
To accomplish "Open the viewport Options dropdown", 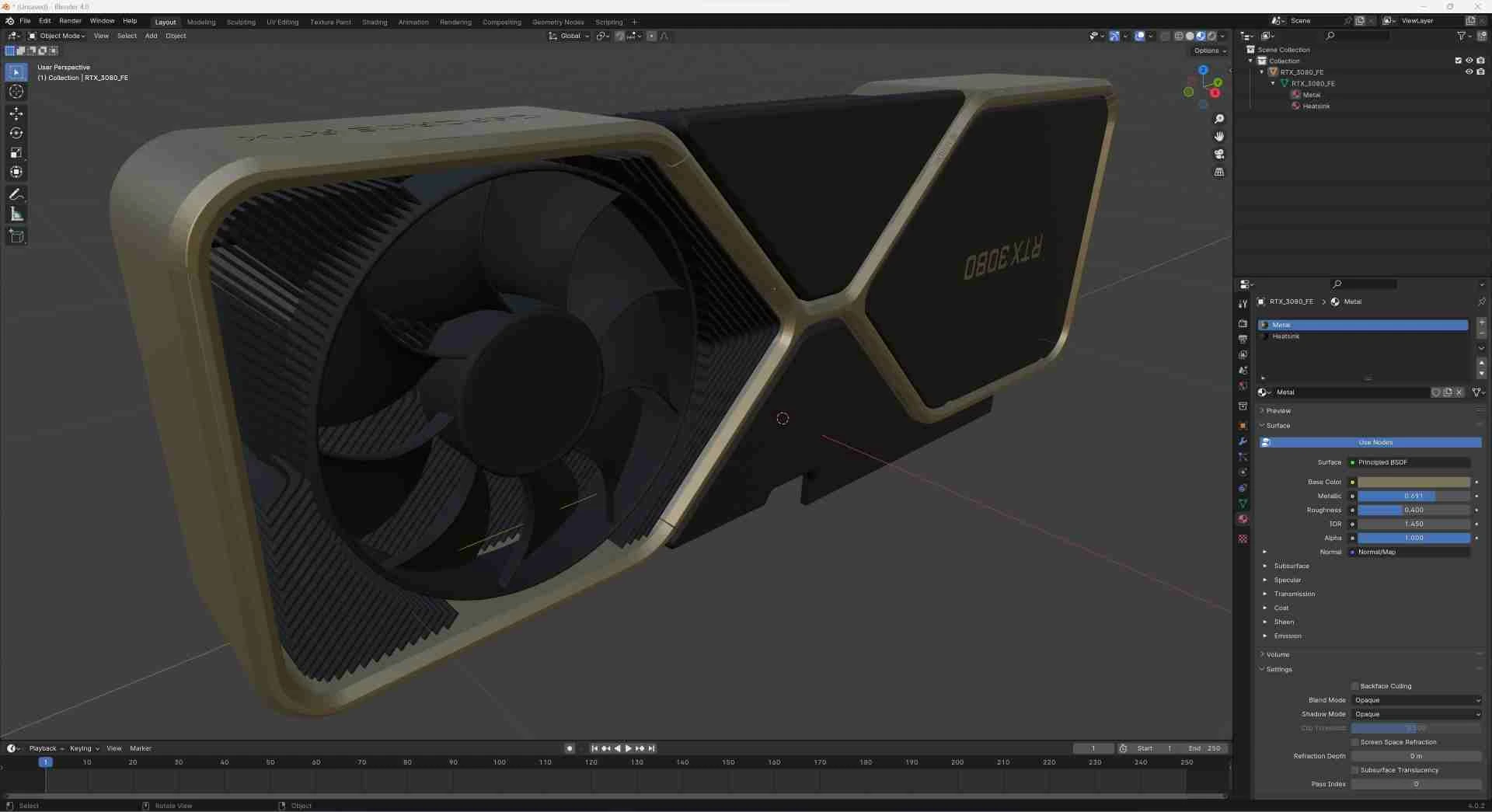I will pos(1210,51).
